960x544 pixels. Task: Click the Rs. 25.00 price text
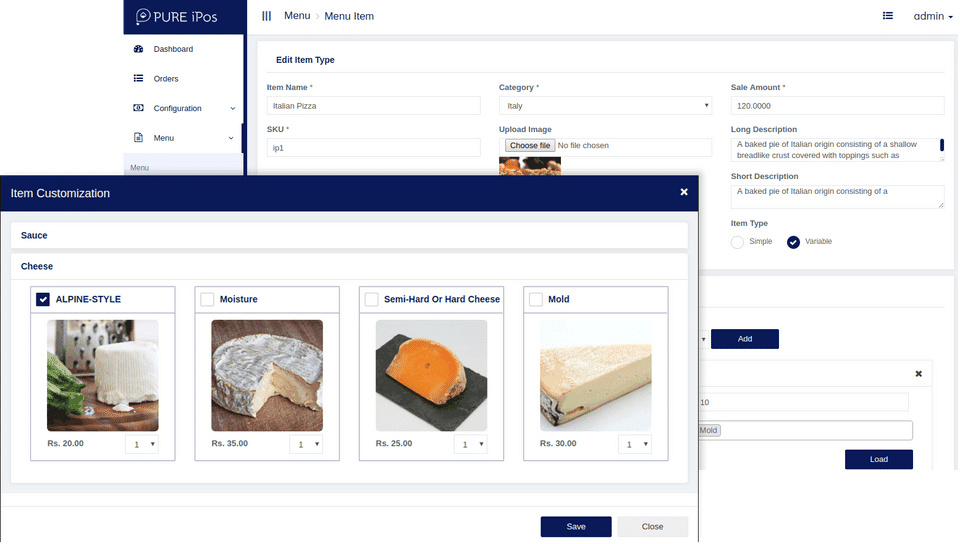pyautogui.click(x=394, y=444)
